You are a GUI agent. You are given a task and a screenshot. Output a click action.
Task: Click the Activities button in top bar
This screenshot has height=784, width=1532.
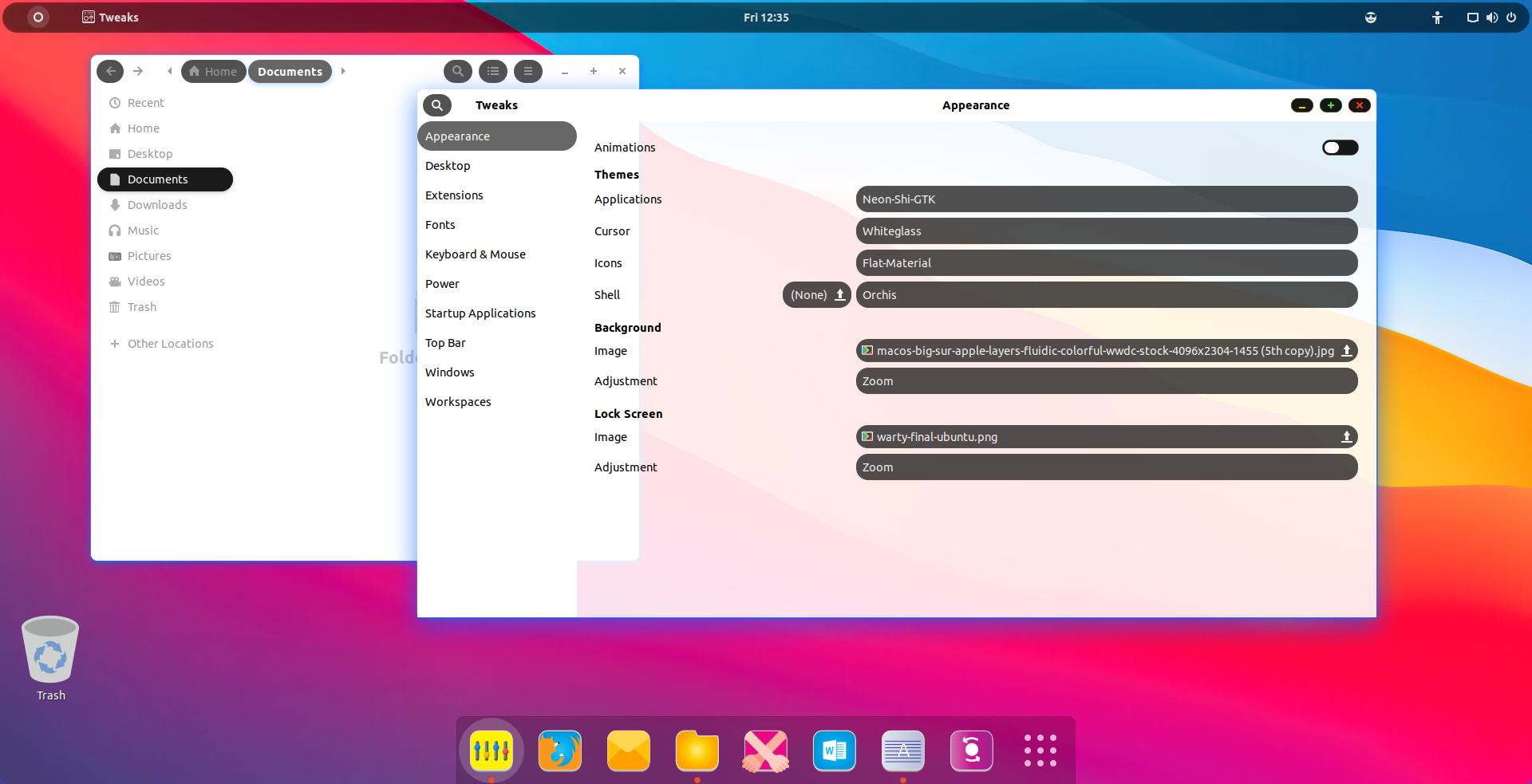[38, 17]
